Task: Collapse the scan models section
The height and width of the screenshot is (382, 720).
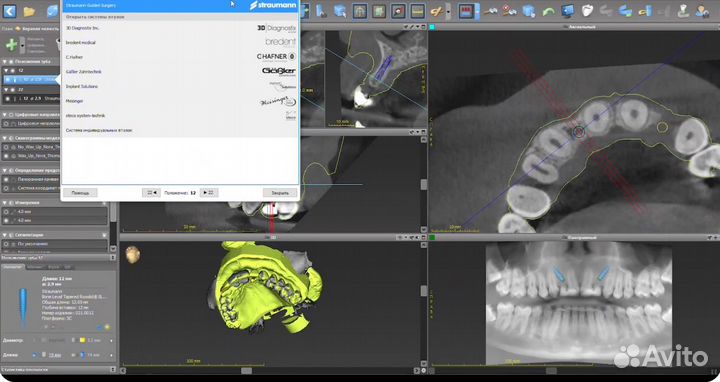Action: pyautogui.click(x=5, y=138)
